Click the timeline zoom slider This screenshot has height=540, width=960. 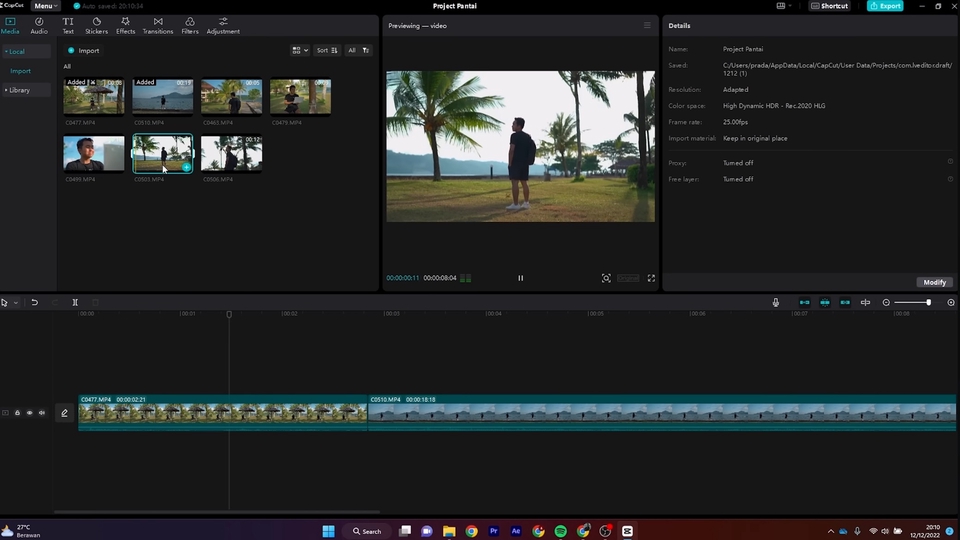tap(913, 302)
